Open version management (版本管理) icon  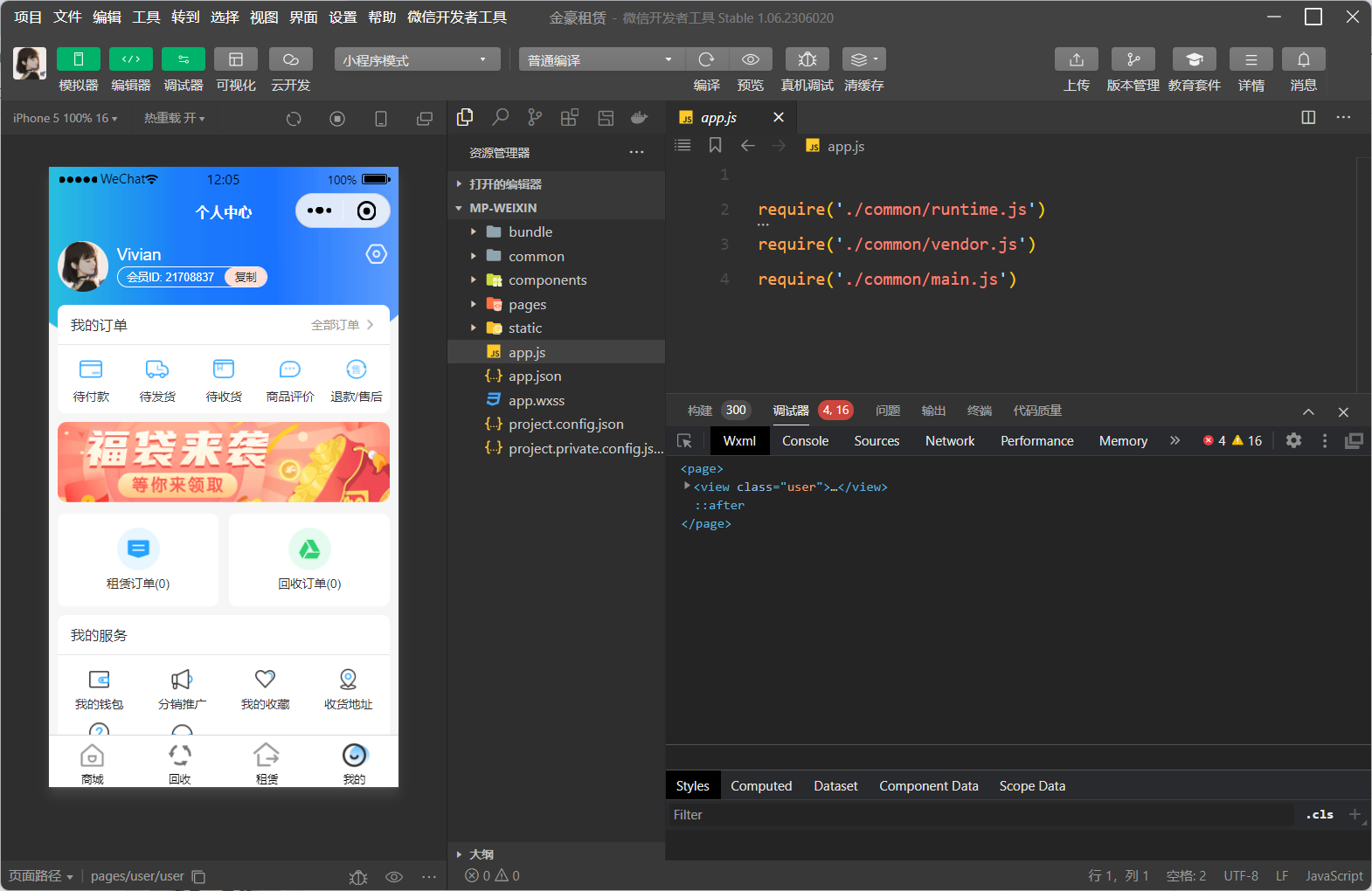[1133, 59]
